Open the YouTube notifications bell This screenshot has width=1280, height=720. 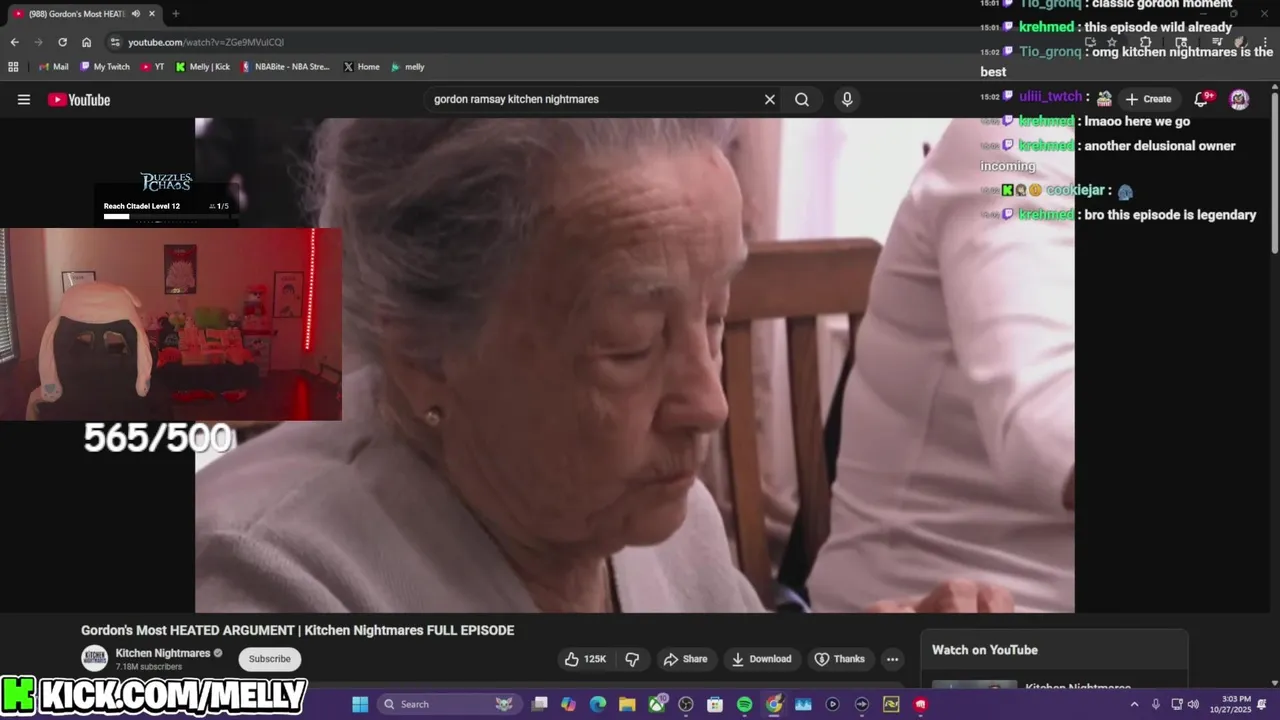click(1203, 99)
